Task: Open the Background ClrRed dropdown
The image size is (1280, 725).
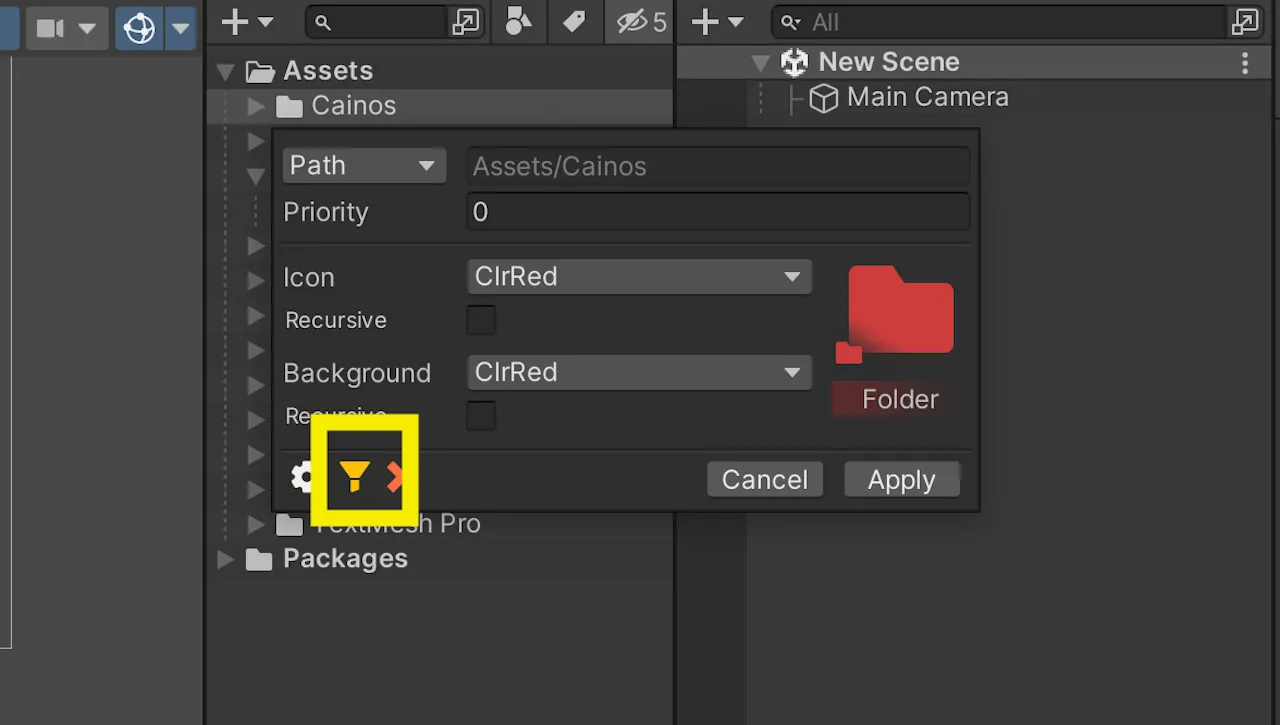Action: 639,373
